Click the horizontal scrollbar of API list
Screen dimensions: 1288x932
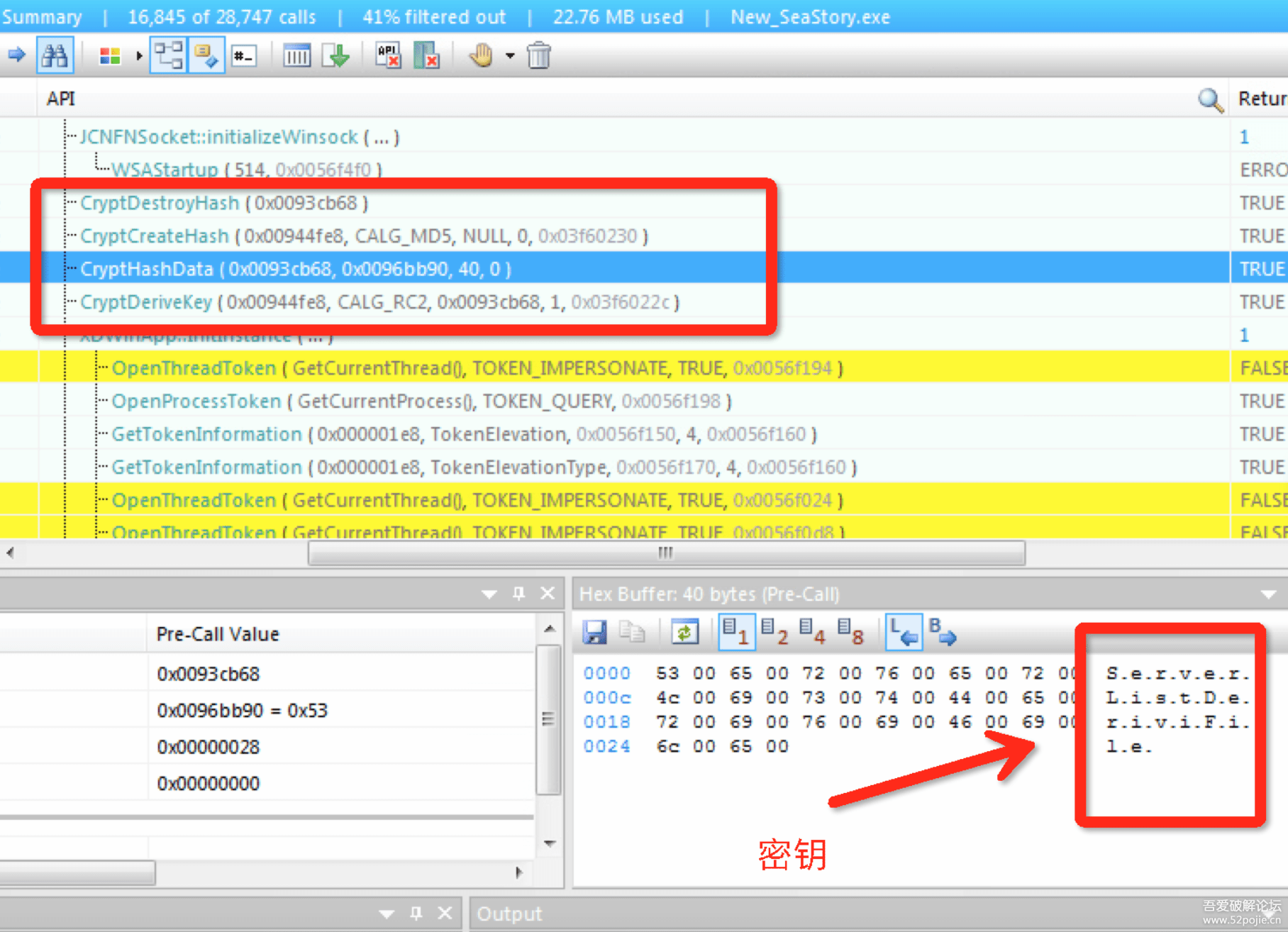point(666,553)
